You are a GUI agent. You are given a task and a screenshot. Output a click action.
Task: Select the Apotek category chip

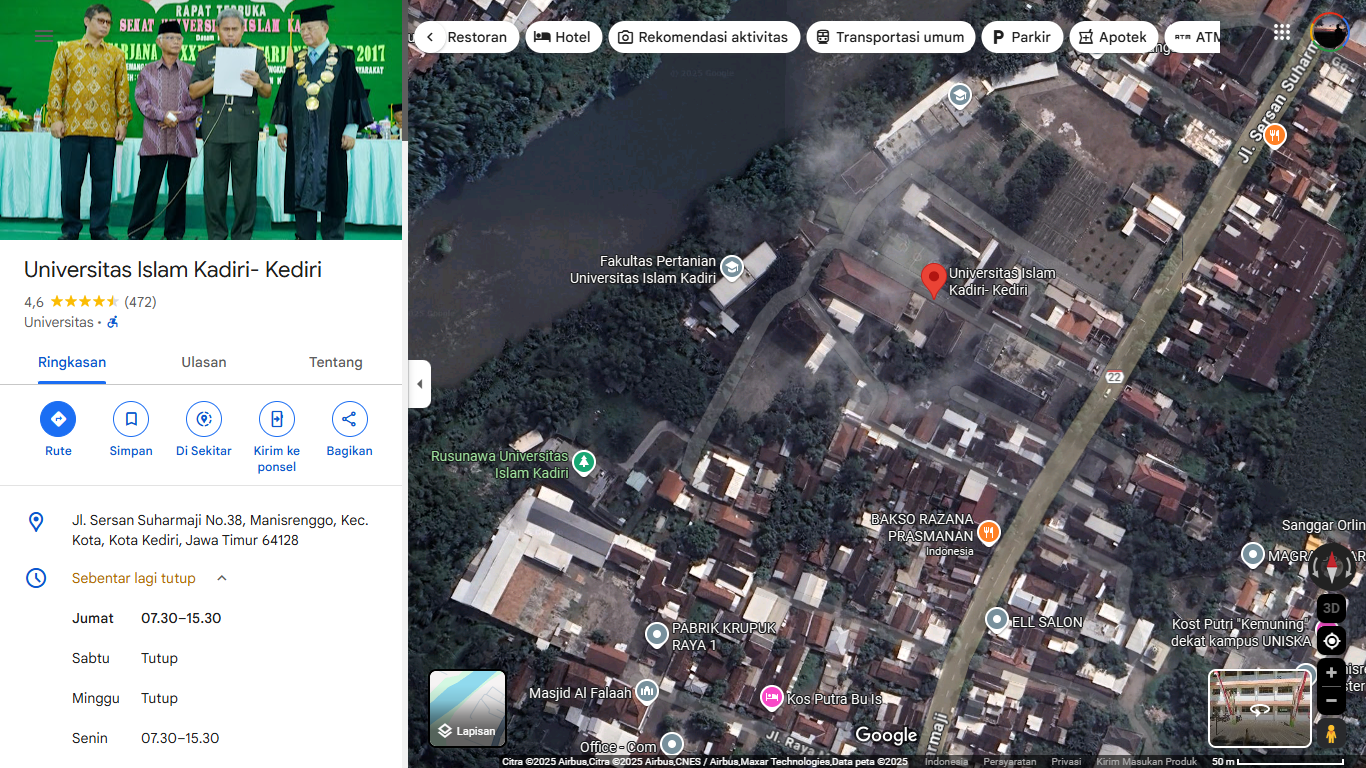[x=1113, y=37]
